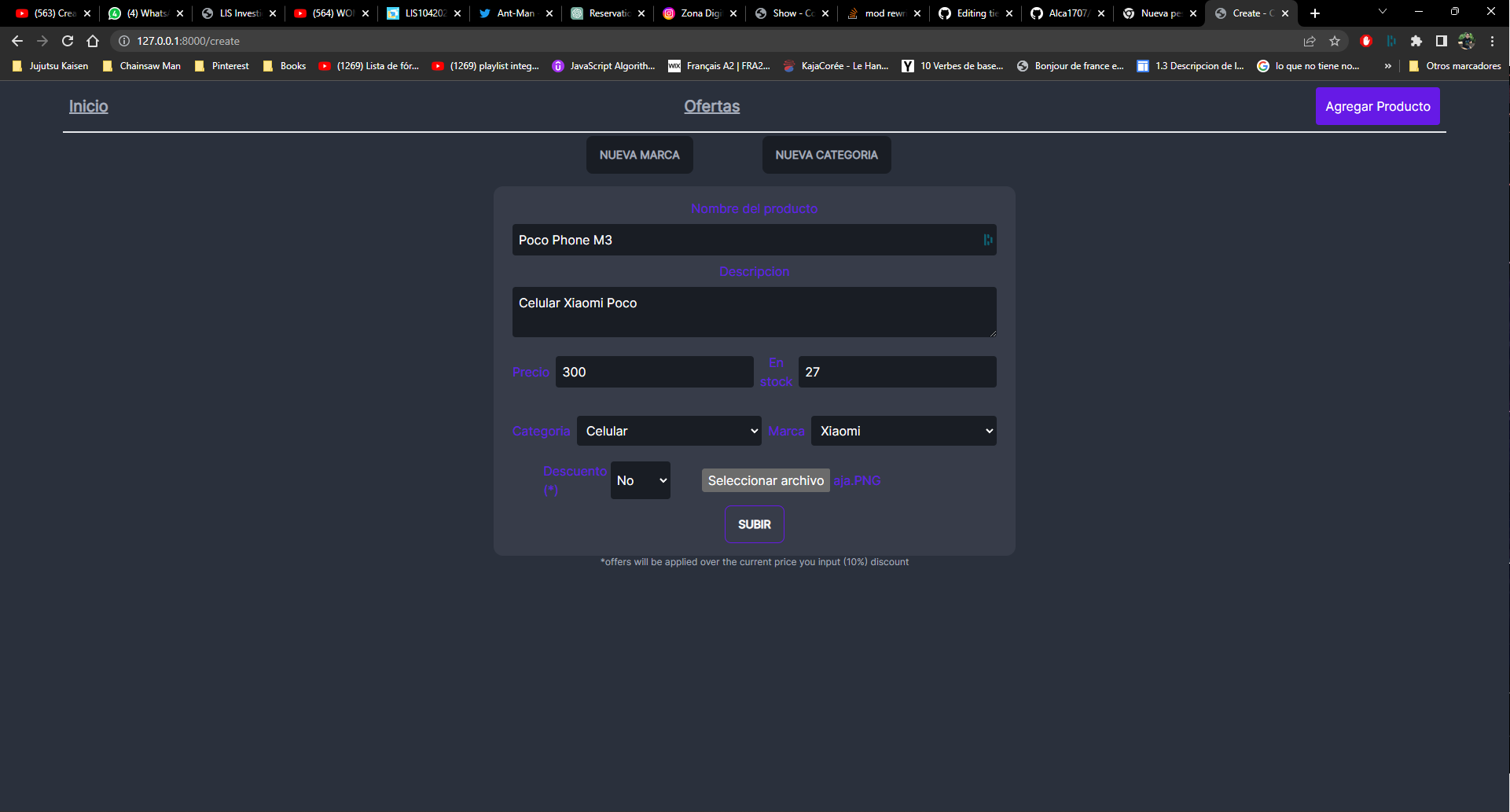Open the side panel icon
The height and width of the screenshot is (812, 1510).
pos(1441,41)
